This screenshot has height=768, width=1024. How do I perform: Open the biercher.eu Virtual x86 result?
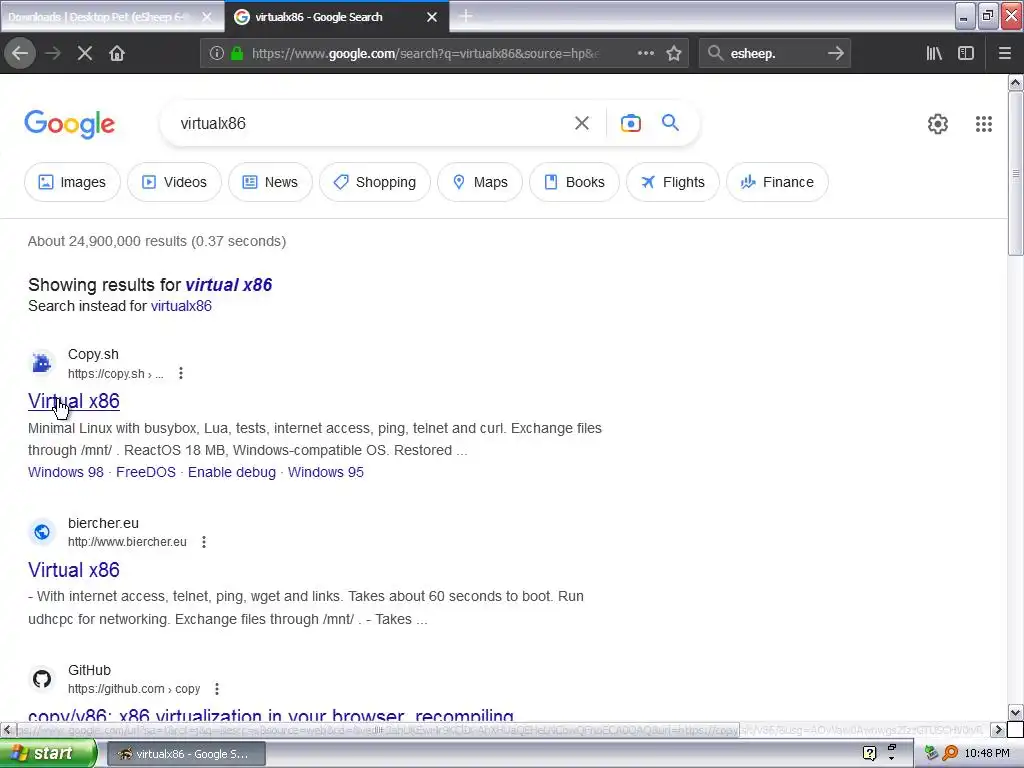pyautogui.click(x=74, y=569)
